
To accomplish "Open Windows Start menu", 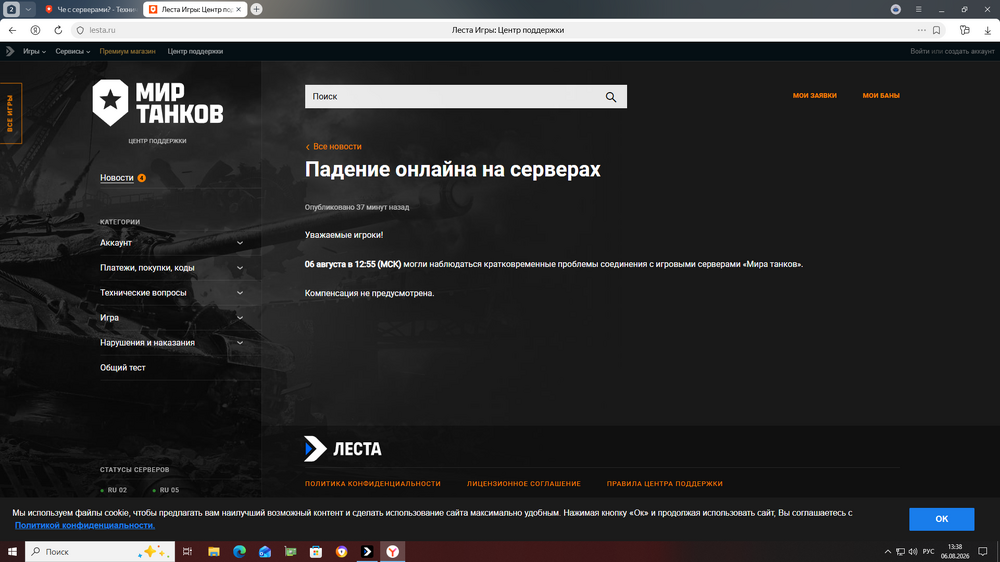I will (x=12, y=551).
